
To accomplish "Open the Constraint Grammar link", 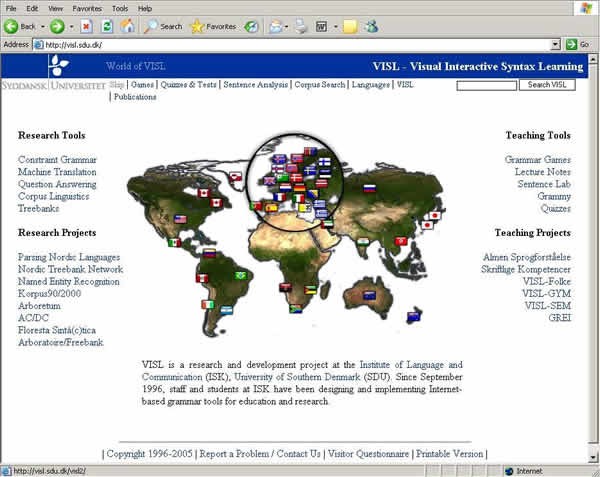I will tap(56, 160).
